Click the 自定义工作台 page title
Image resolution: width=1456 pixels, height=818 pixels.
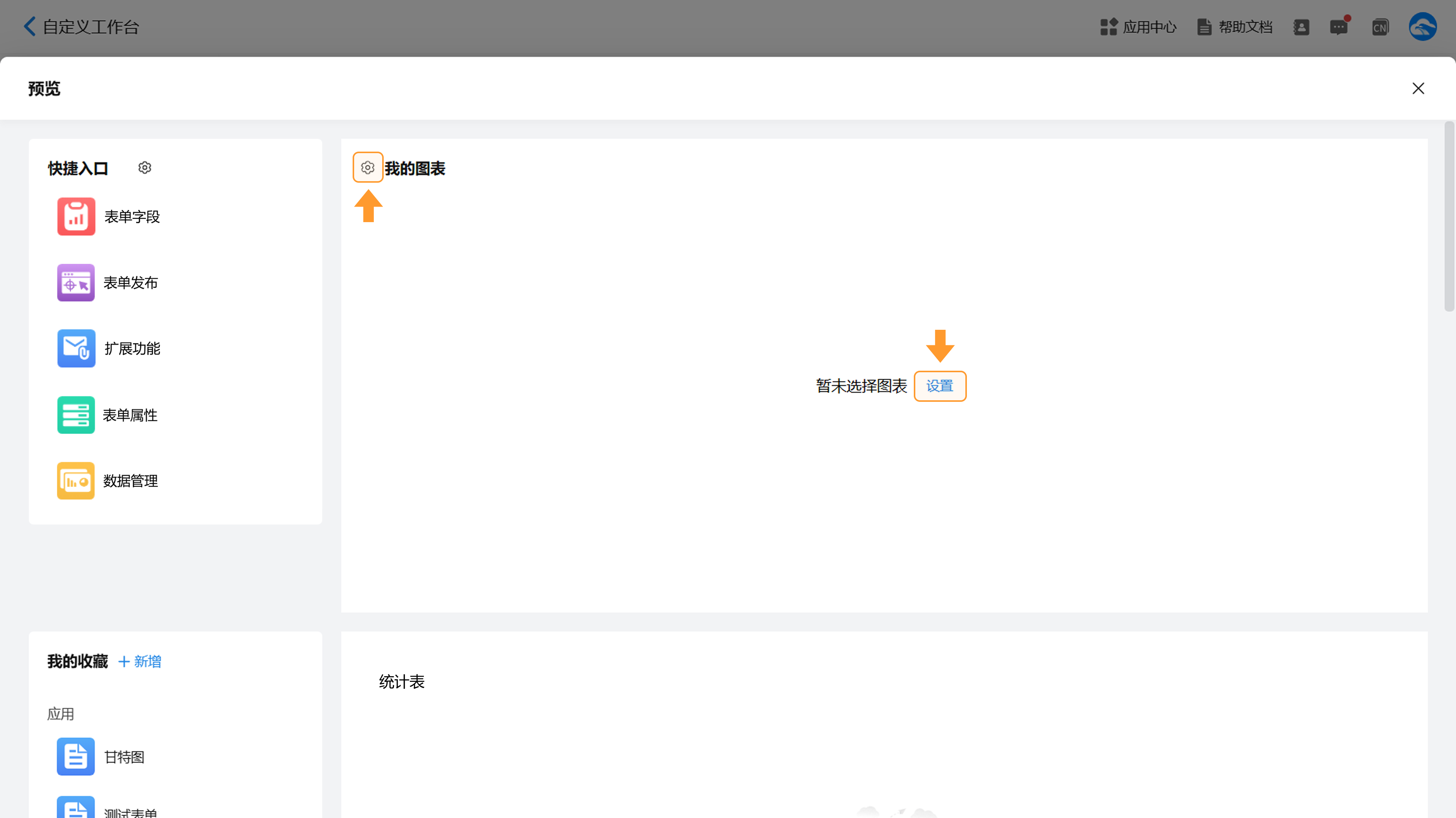91,27
